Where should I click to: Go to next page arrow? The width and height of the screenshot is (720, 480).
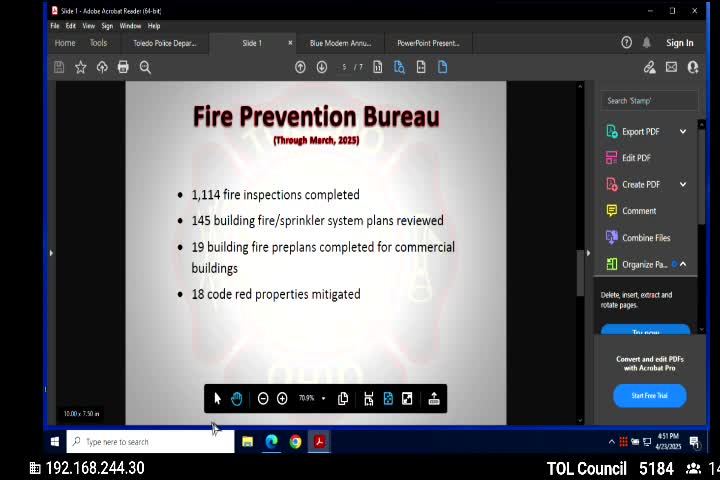[x=322, y=67]
